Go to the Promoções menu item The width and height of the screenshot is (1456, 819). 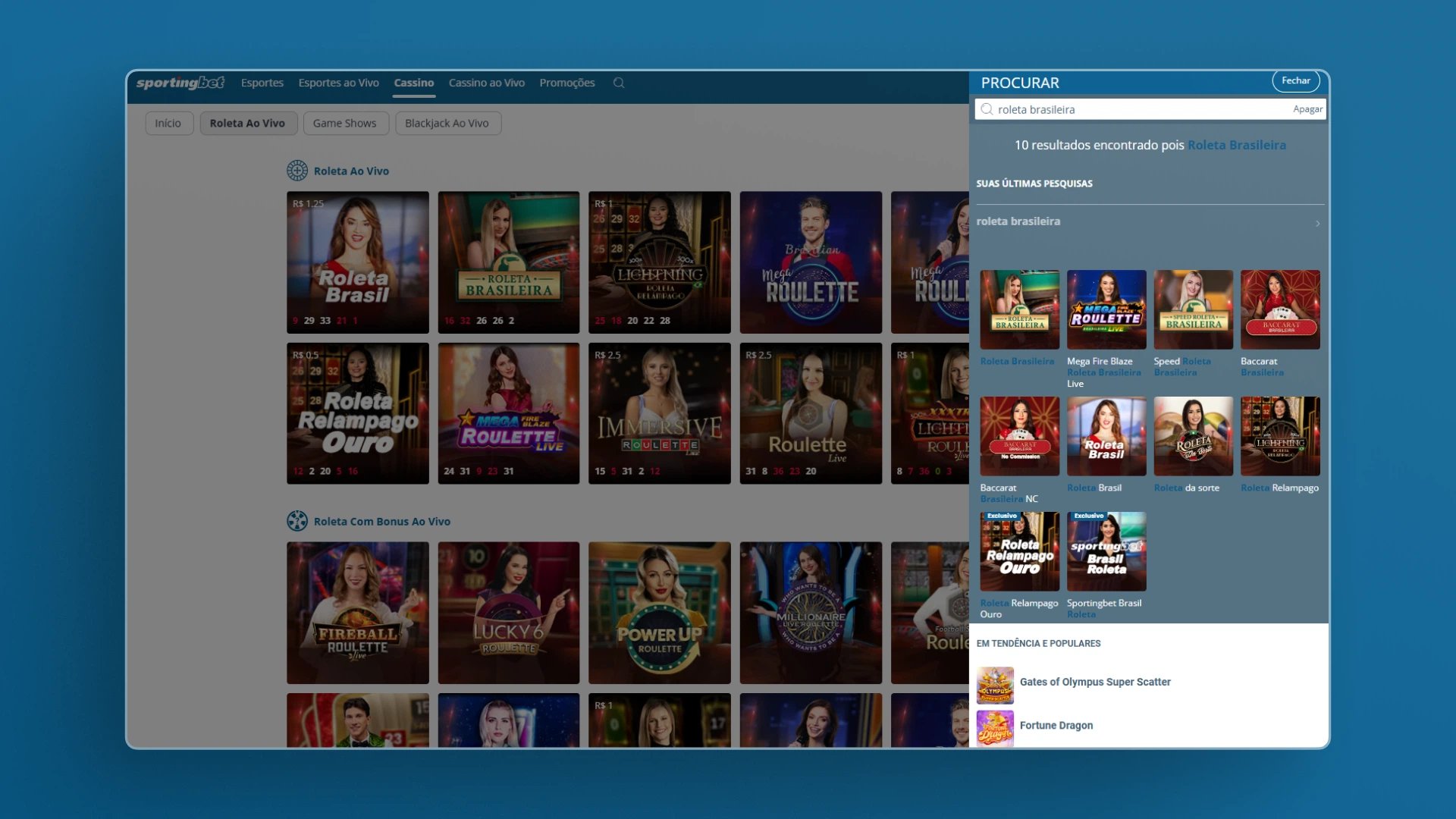coord(566,83)
